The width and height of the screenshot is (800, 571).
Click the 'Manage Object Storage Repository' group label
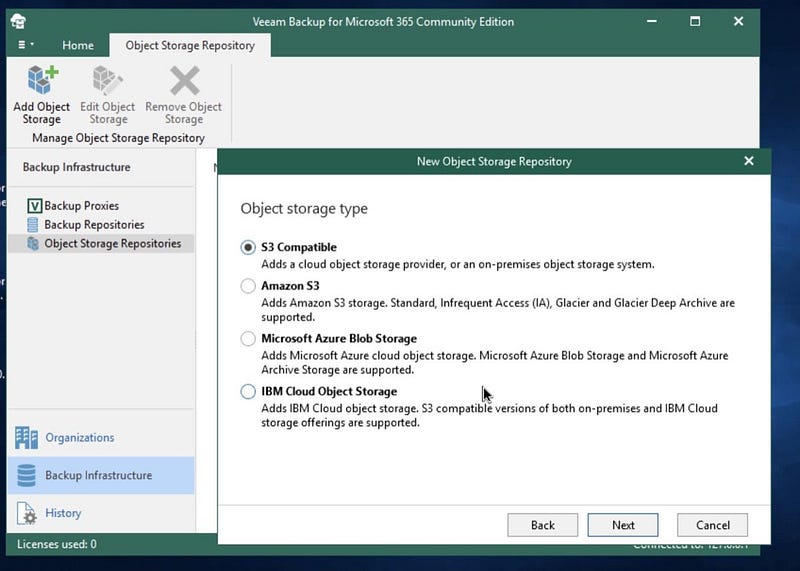(118, 138)
